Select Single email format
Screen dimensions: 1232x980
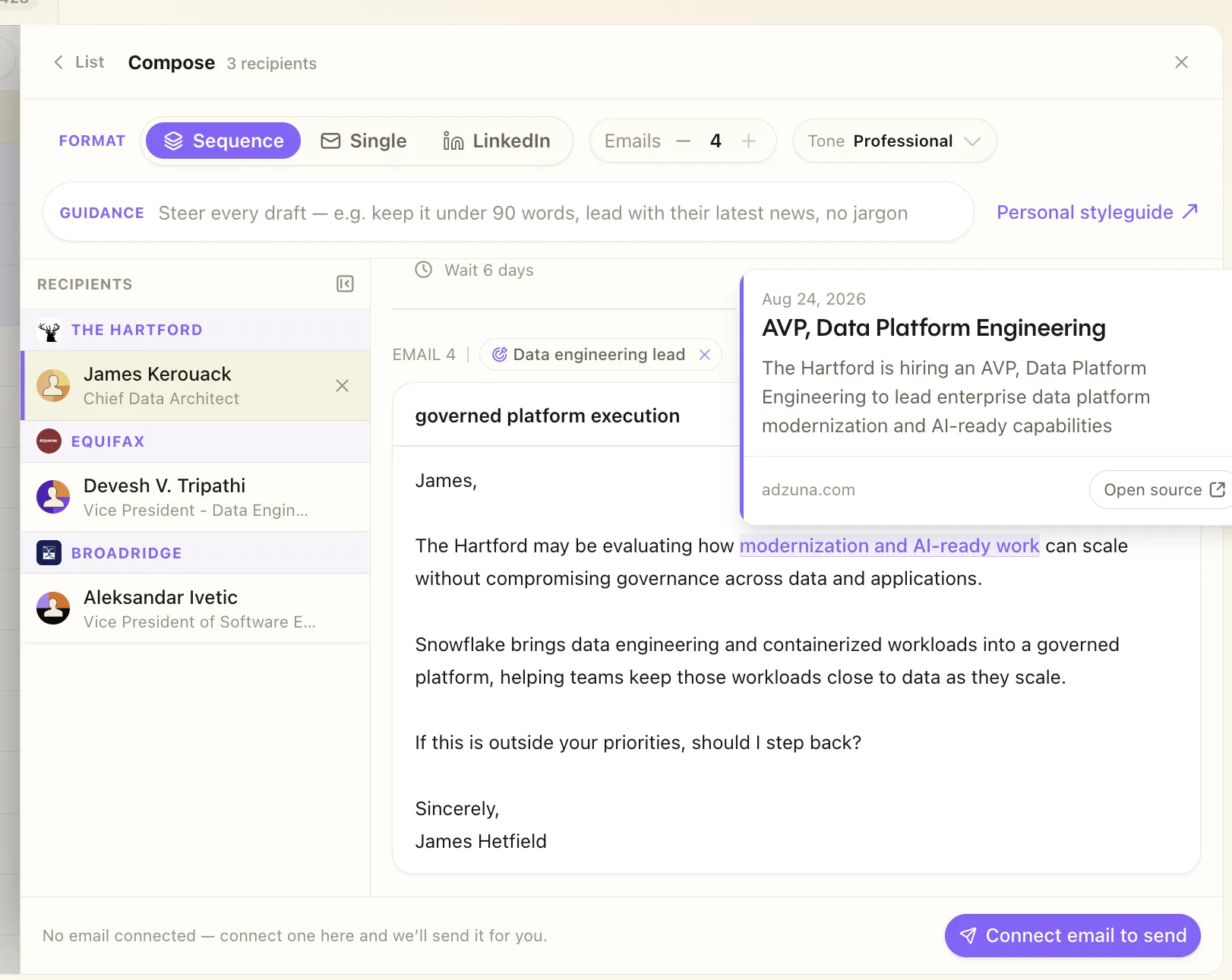pos(363,141)
